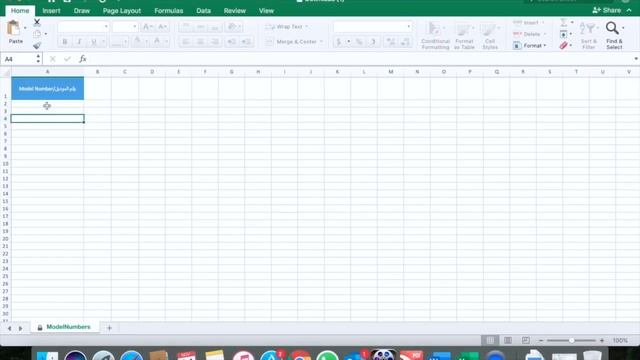Open Find & Select magnifier
This screenshot has width=640, height=360.
(614, 36)
